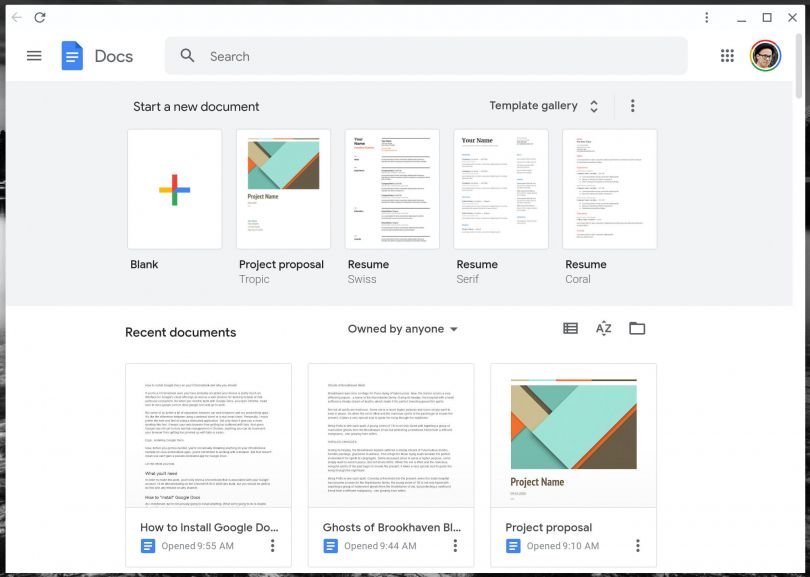The height and width of the screenshot is (577, 810).
Task: Open options menu for Ghosts of Brookhaven
Action: [x=455, y=546]
